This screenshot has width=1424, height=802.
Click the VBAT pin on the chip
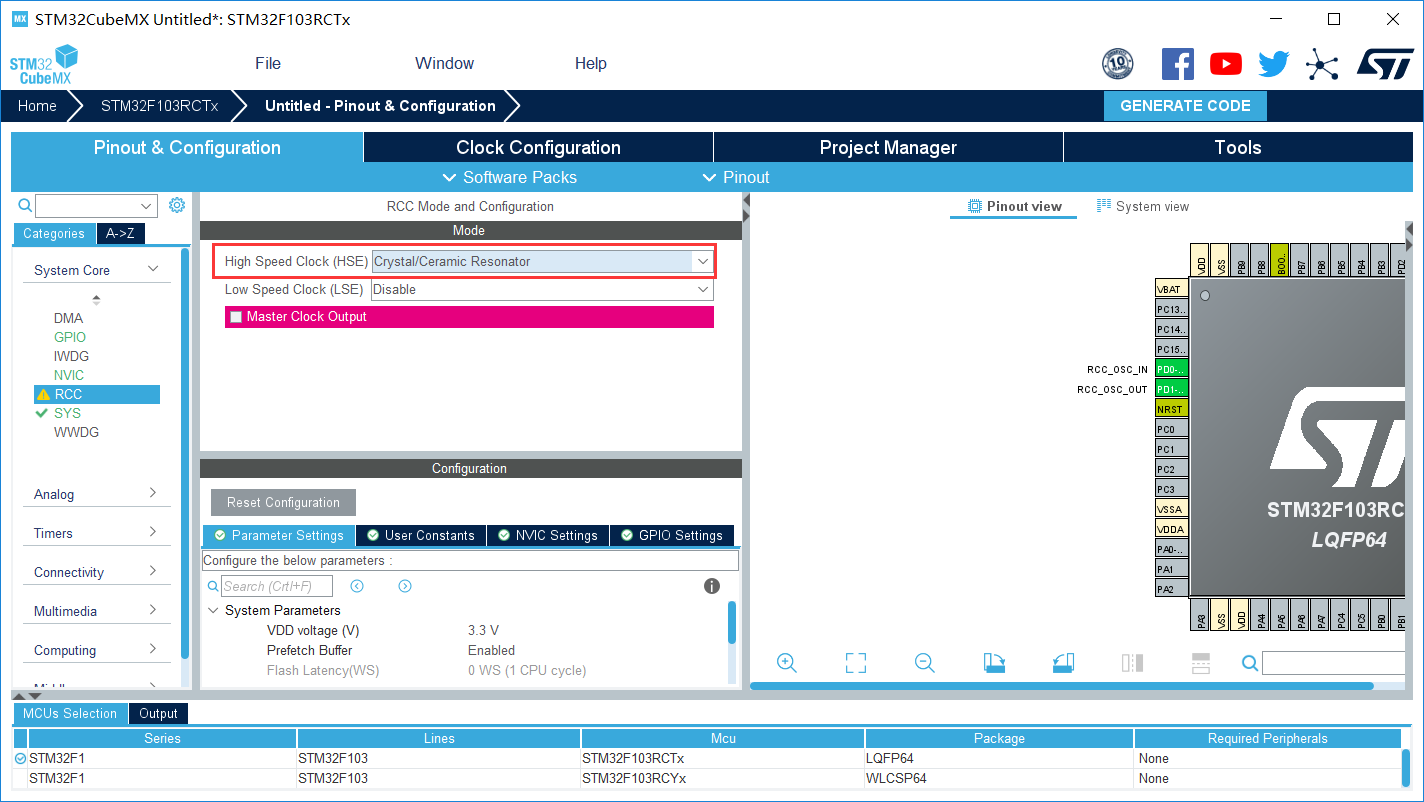[x=1171, y=289]
